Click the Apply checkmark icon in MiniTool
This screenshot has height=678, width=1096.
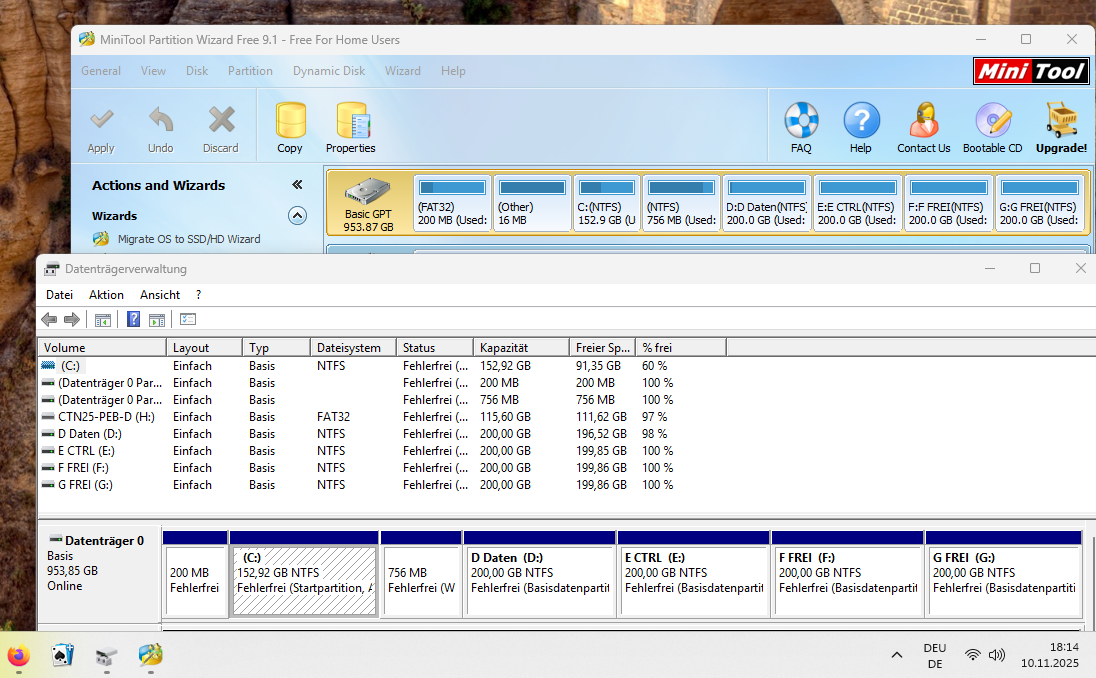(101, 120)
